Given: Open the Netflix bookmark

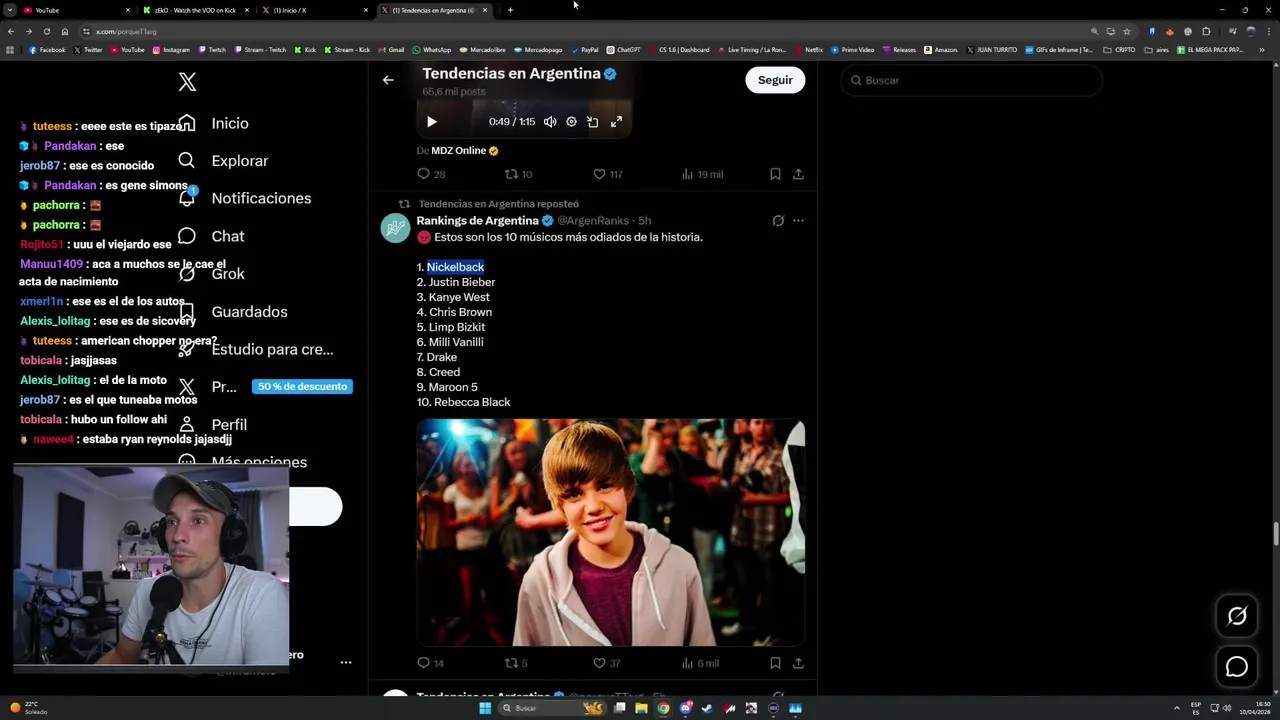Looking at the screenshot, I should click(x=809, y=49).
